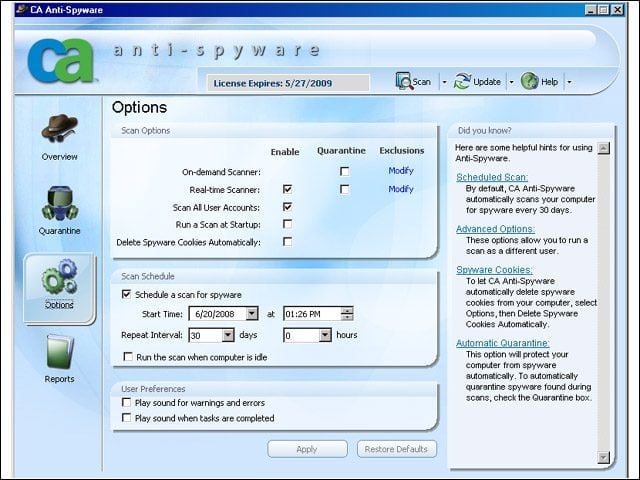Screen dimensions: 640x480
Task: Click the Scan toolbar label
Action: [422, 82]
